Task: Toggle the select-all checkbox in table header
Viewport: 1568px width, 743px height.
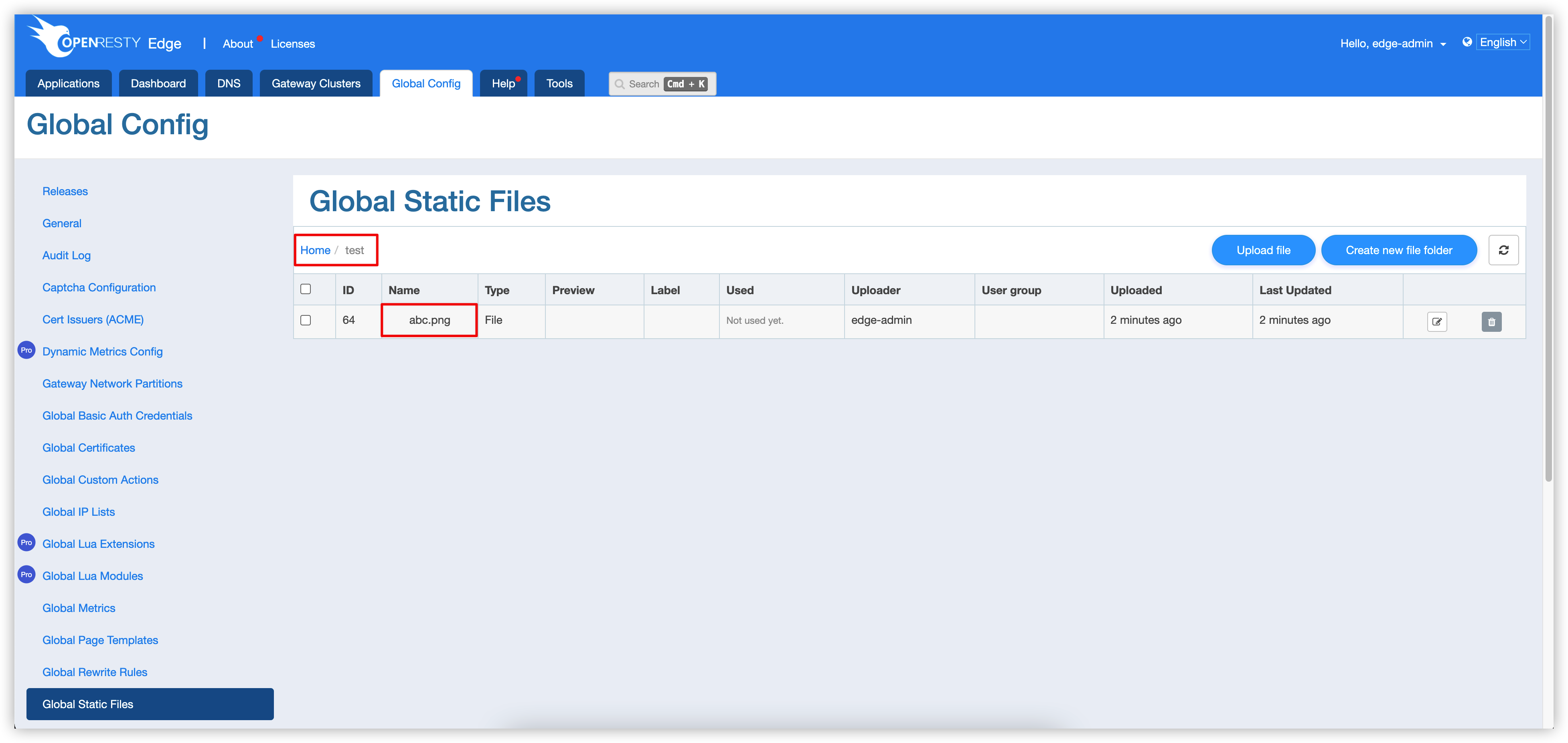Action: point(306,289)
